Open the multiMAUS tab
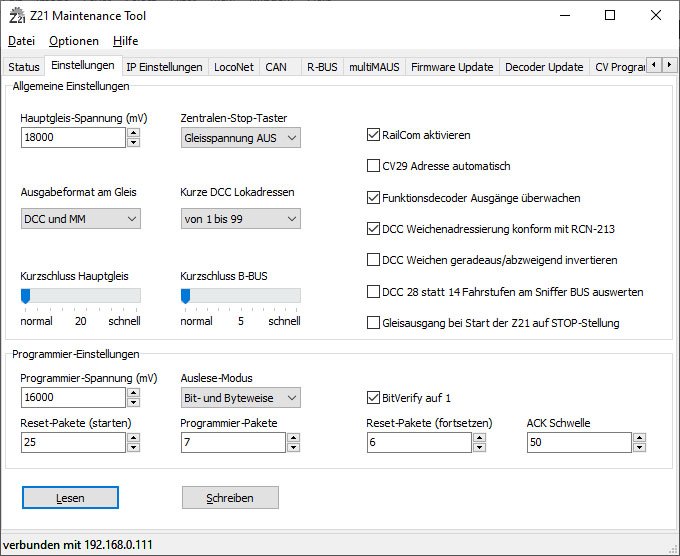The width and height of the screenshot is (680, 556). pyautogui.click(x=374, y=67)
